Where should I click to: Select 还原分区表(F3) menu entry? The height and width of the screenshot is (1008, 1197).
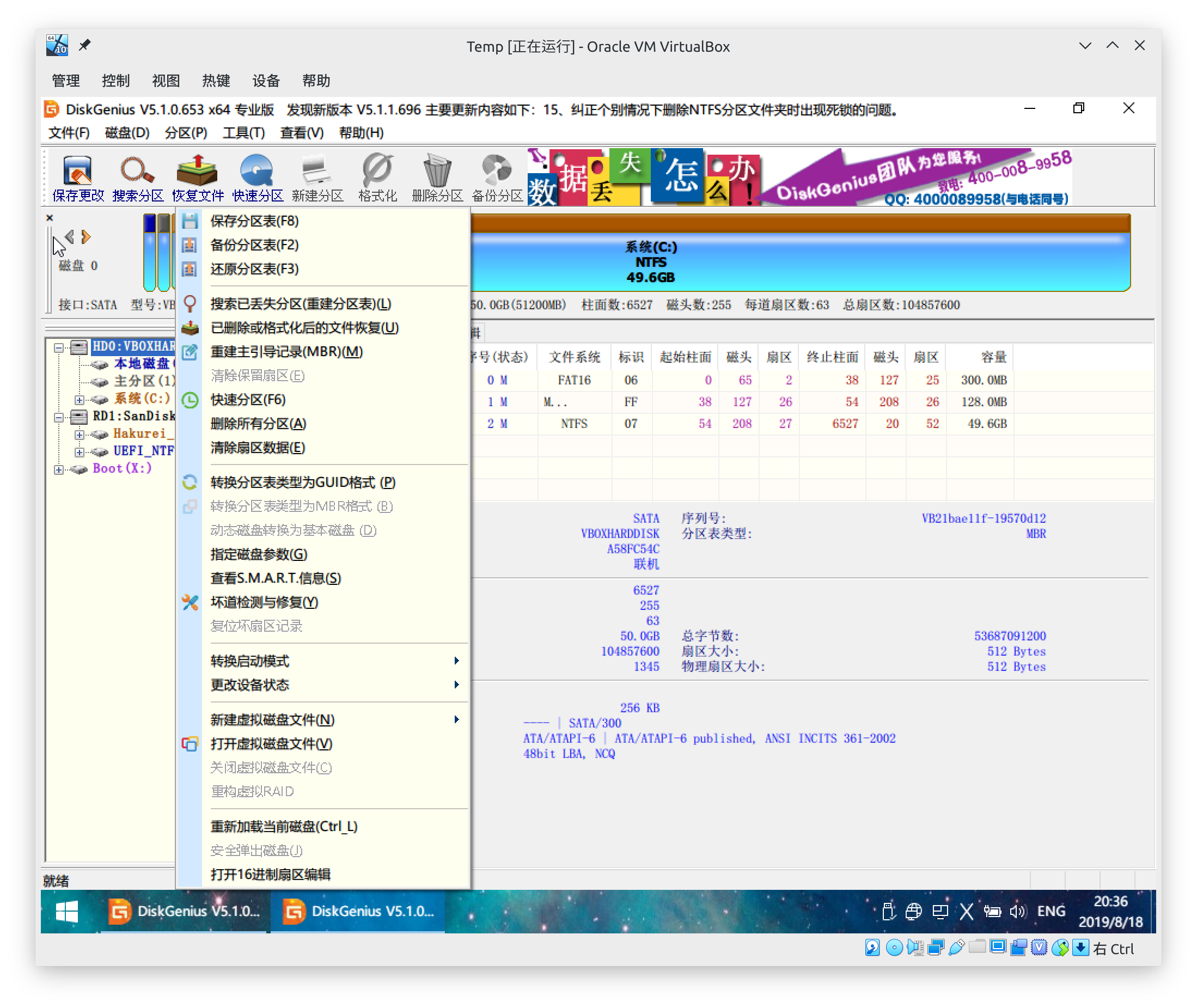[323, 268]
